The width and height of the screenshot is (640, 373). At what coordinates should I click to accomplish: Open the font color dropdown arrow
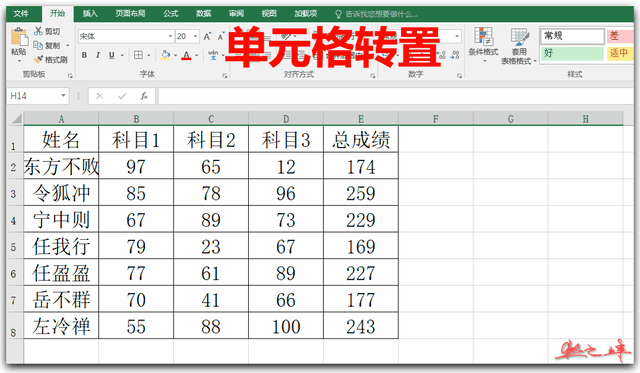click(x=196, y=55)
